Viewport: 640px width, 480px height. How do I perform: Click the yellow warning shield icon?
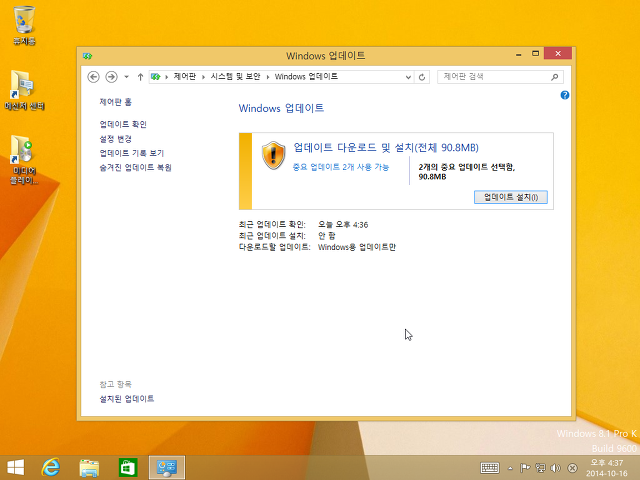pyautogui.click(x=273, y=155)
